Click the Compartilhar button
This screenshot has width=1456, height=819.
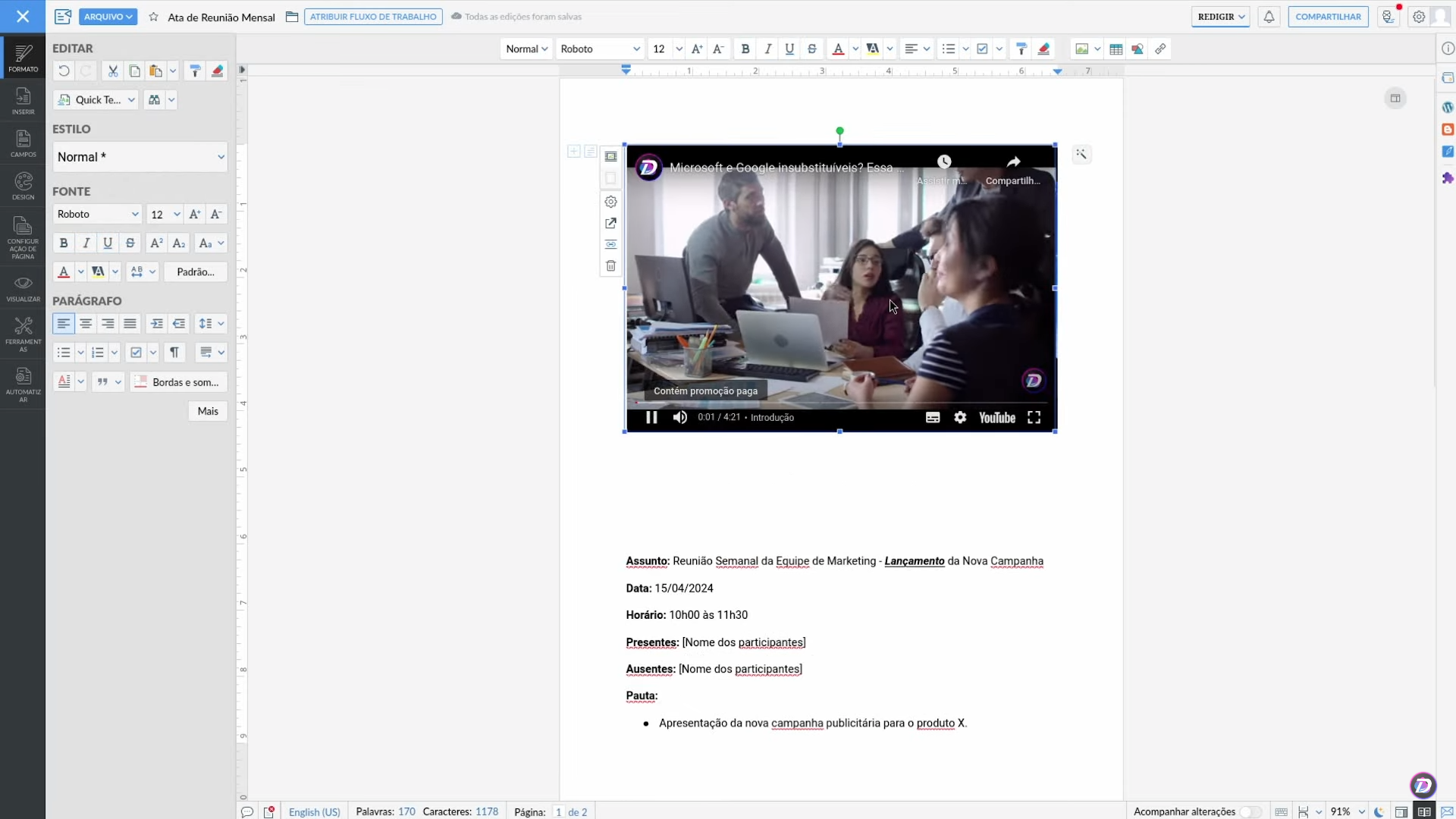coord(1328,17)
